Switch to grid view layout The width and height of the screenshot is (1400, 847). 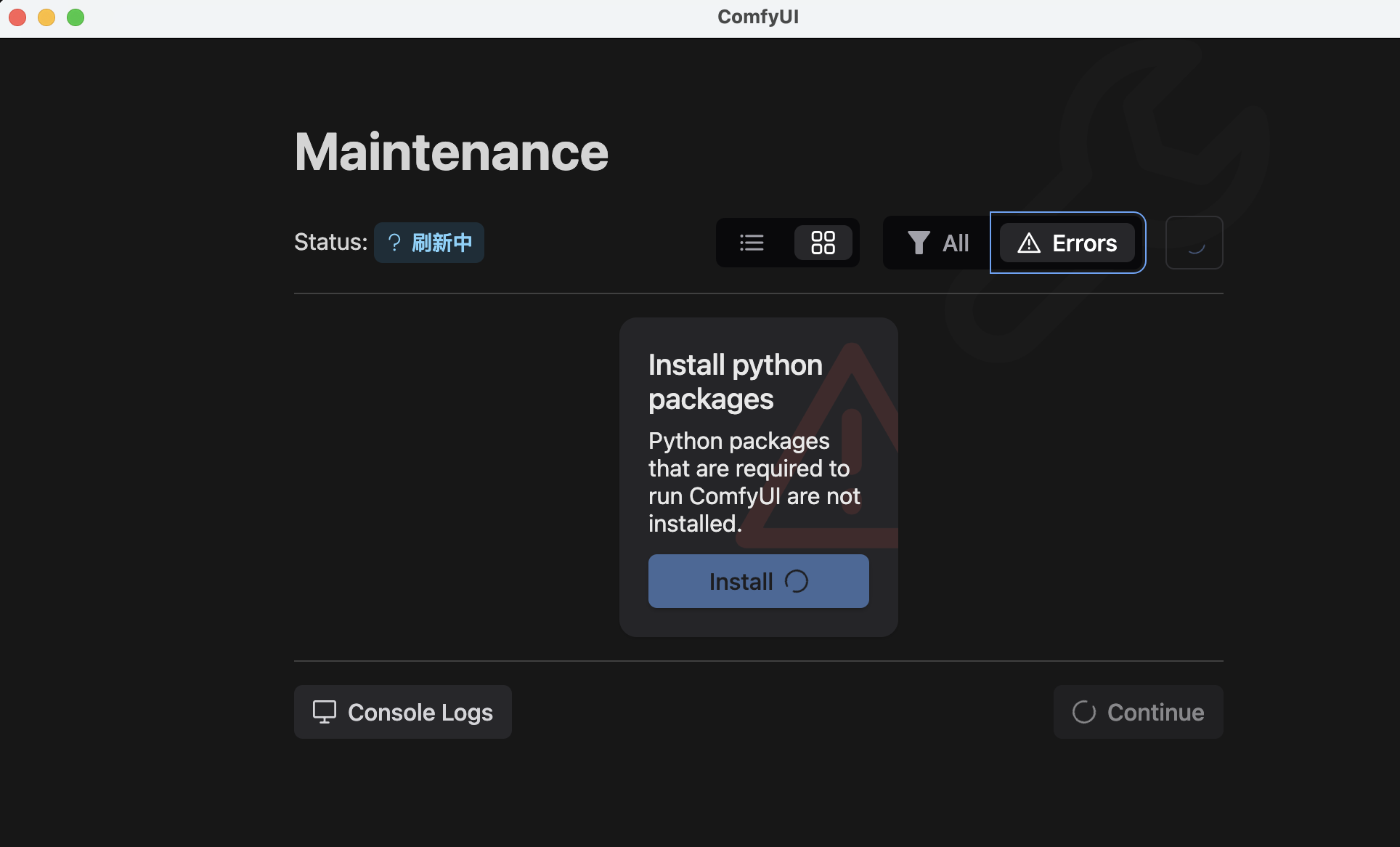tap(823, 243)
